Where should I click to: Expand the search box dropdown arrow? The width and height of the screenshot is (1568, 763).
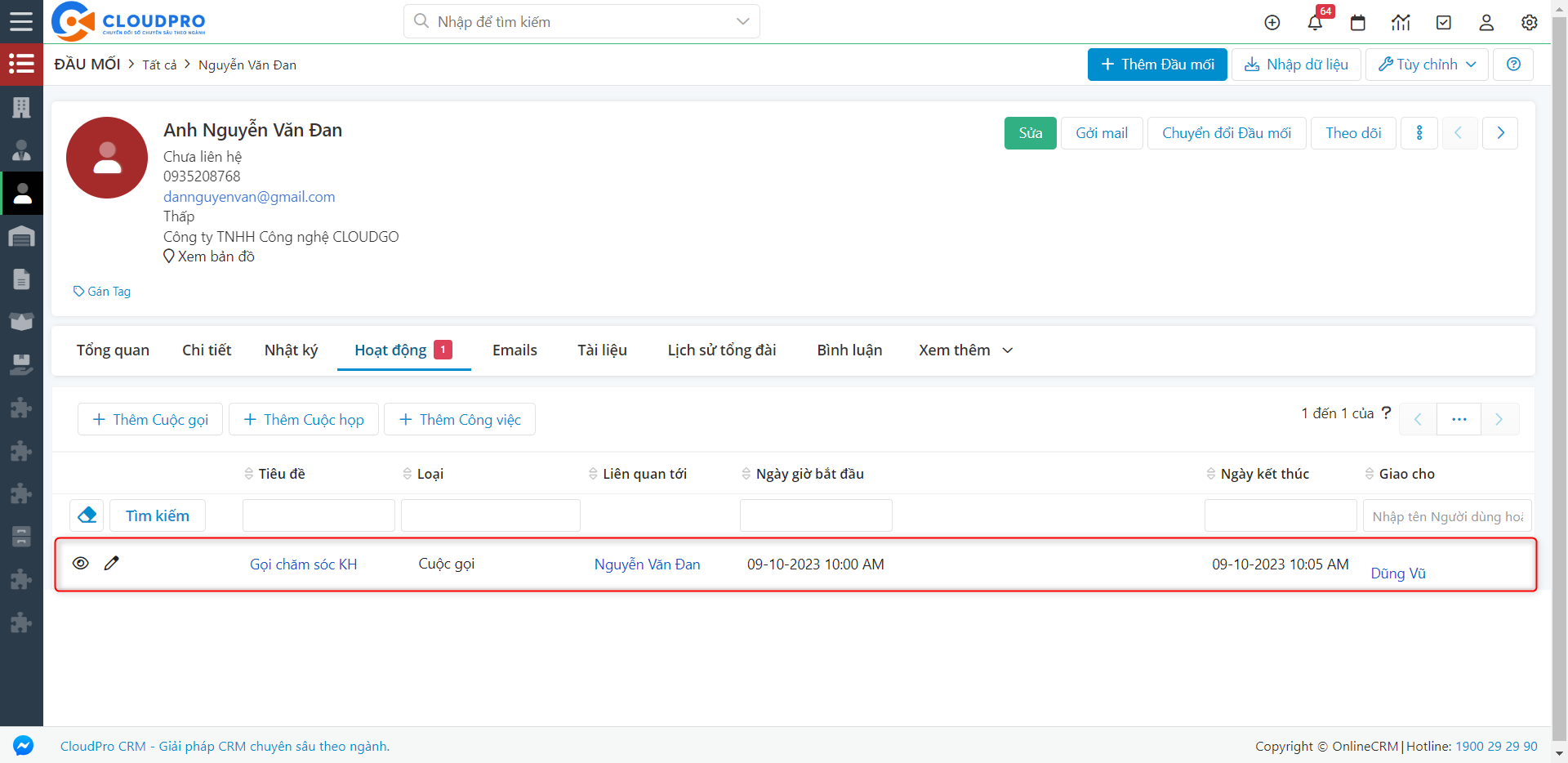pos(742,21)
